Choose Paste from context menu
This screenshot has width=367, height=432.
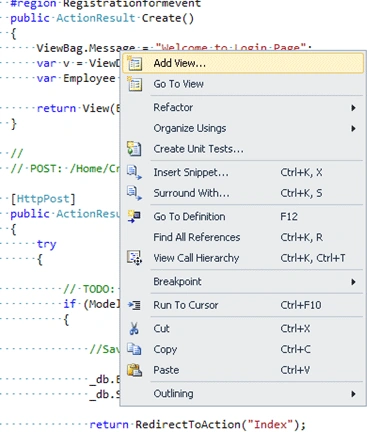[x=243, y=370]
